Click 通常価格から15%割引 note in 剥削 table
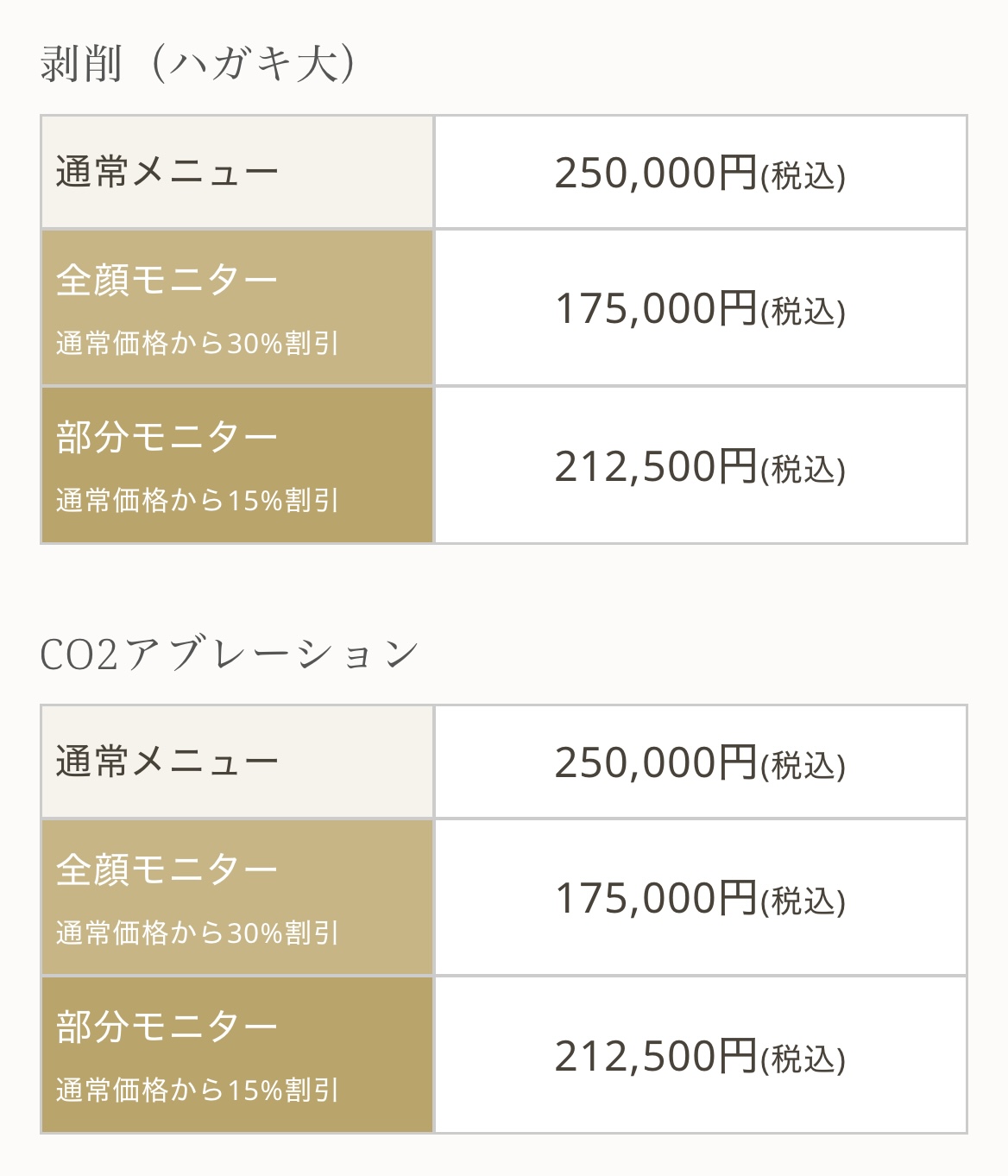This screenshot has height=1176, width=1008. pos(198,501)
